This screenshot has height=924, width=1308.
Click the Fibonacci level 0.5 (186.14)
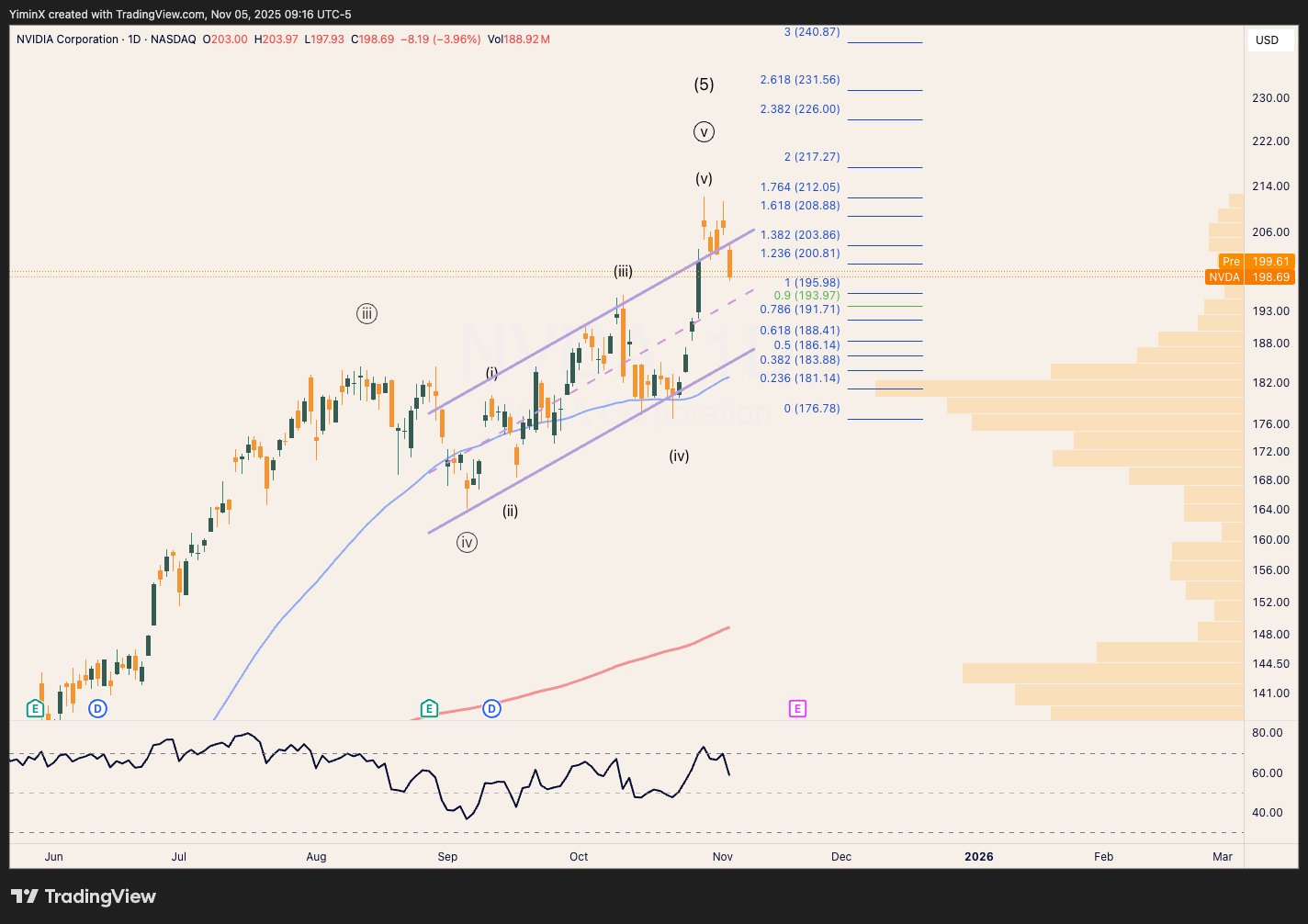coord(806,345)
